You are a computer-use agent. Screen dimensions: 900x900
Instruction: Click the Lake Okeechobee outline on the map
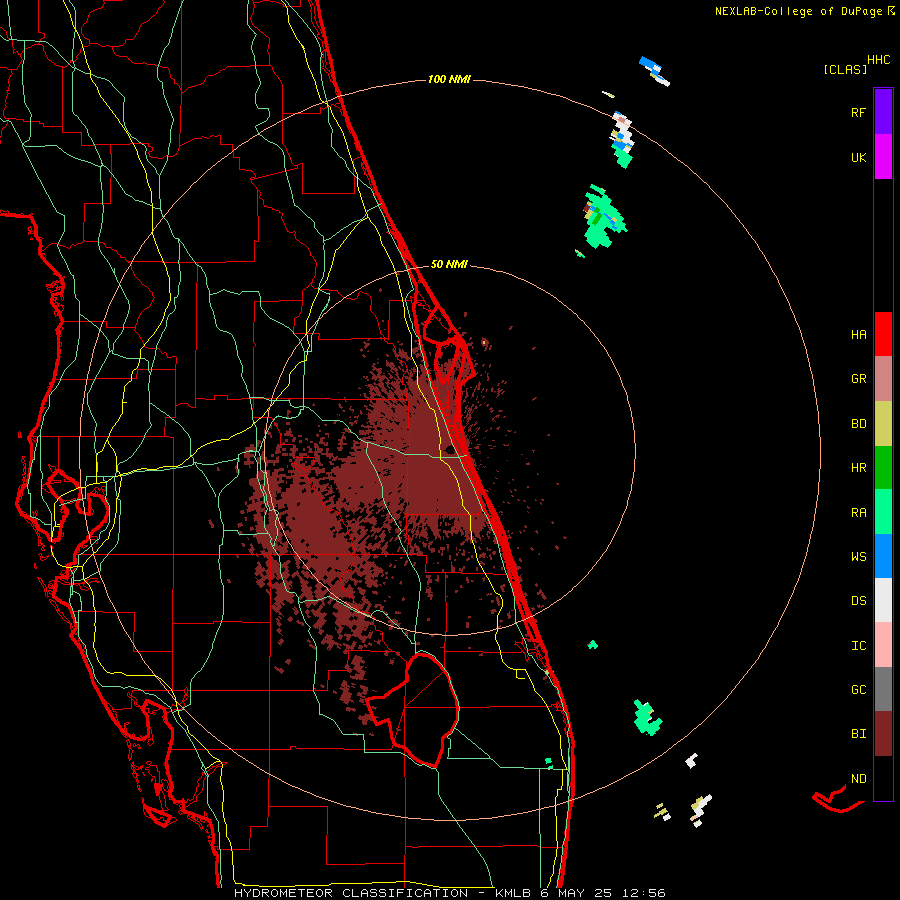[414, 709]
